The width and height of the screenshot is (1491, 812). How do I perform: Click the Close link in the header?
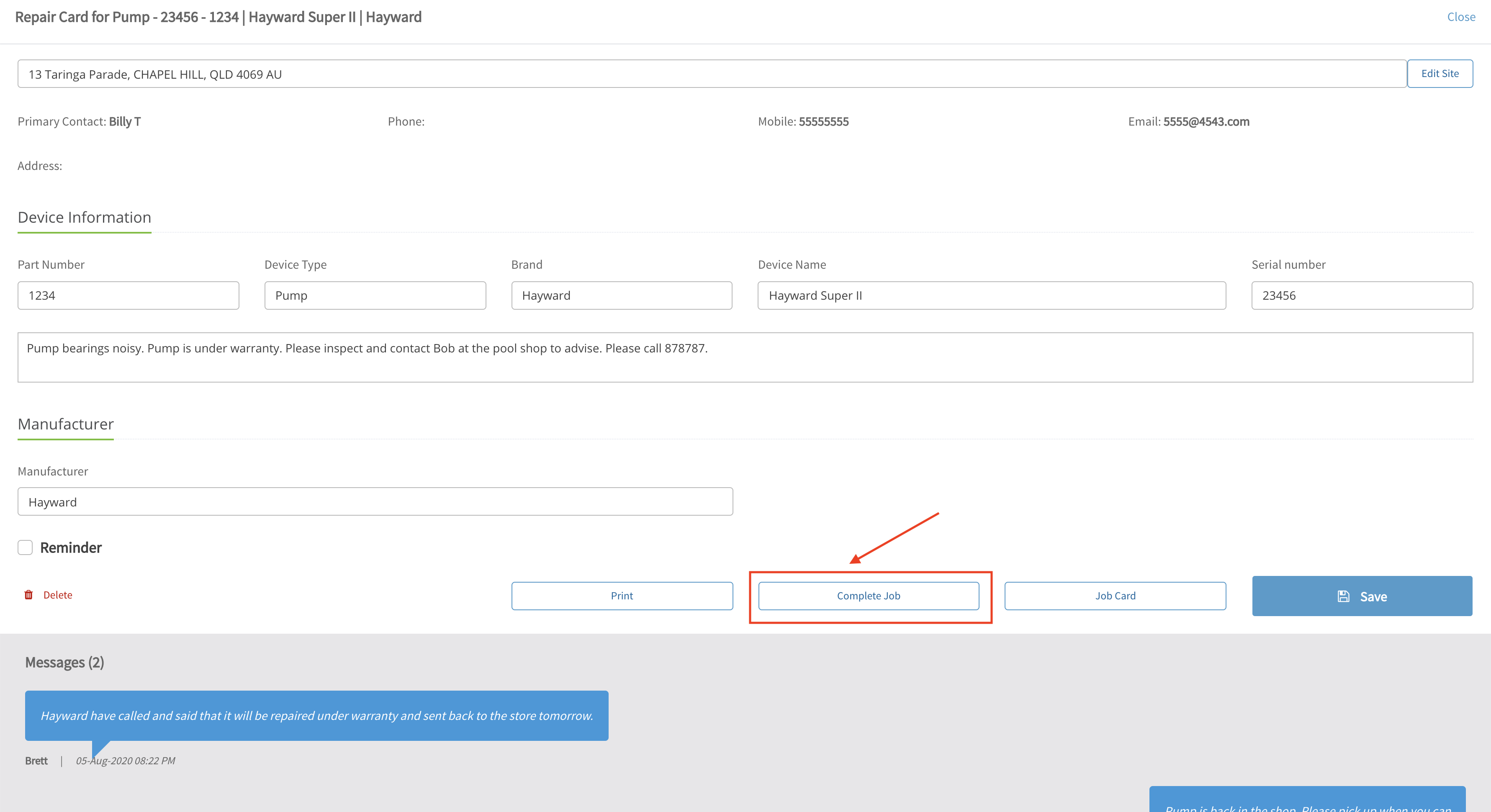pos(1461,17)
